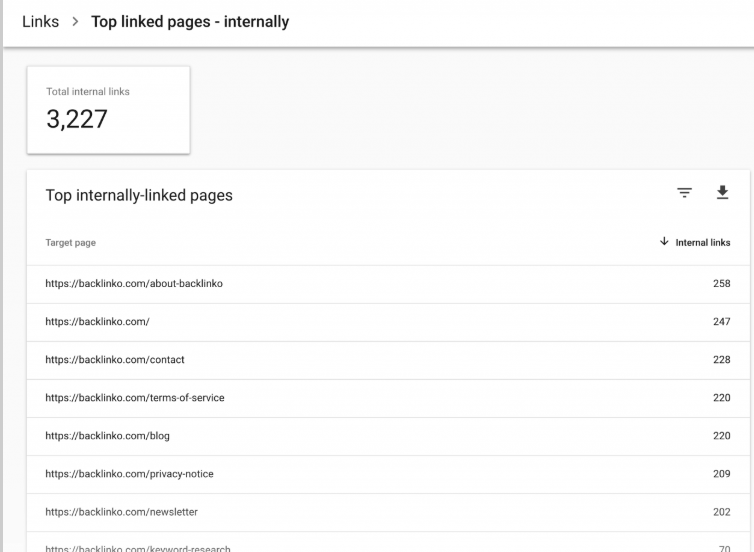Click the 258 internal links count

point(721,284)
